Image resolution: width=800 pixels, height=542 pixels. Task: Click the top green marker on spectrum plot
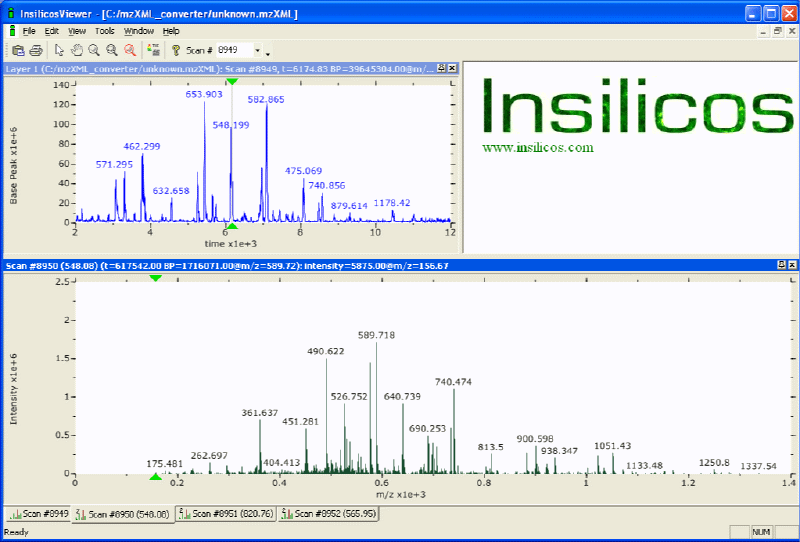pyautogui.click(x=156, y=278)
